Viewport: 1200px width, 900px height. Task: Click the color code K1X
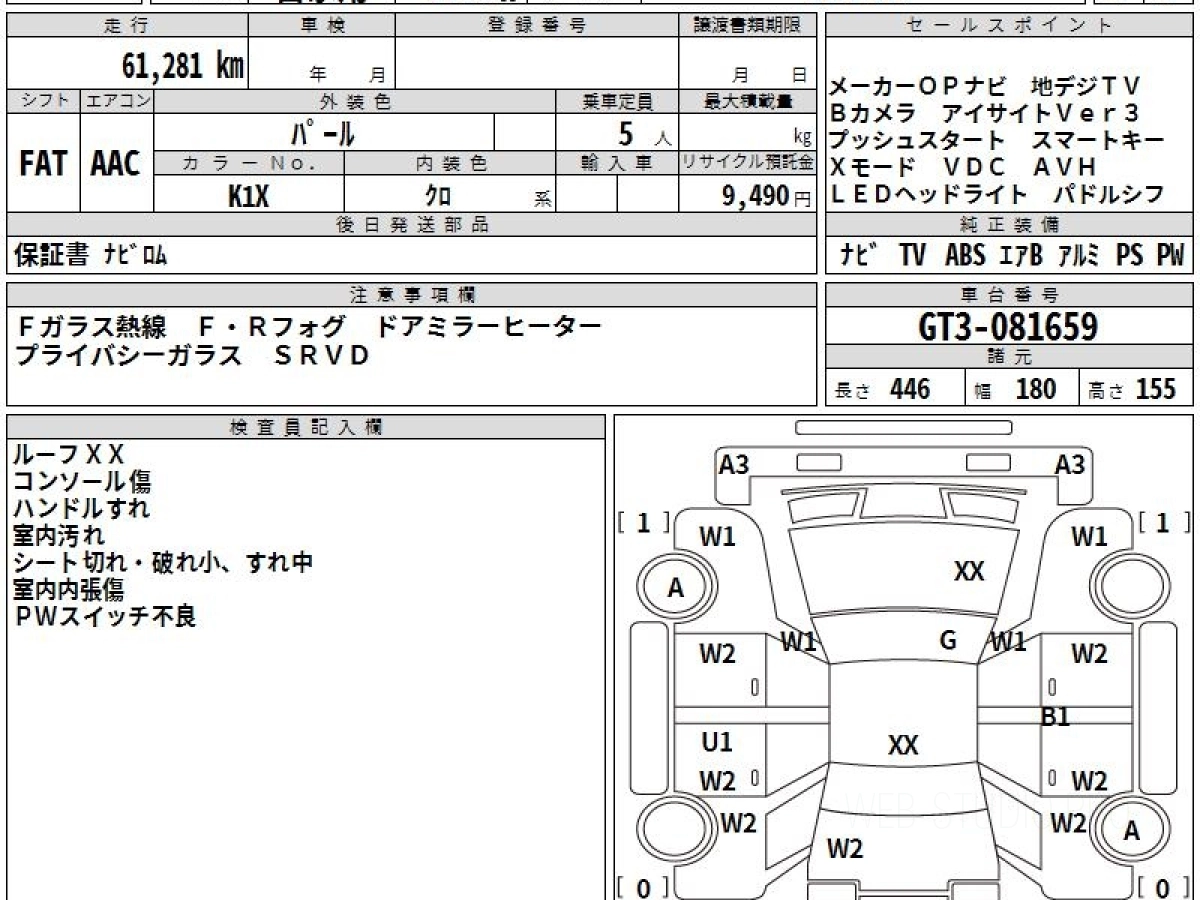(249, 196)
